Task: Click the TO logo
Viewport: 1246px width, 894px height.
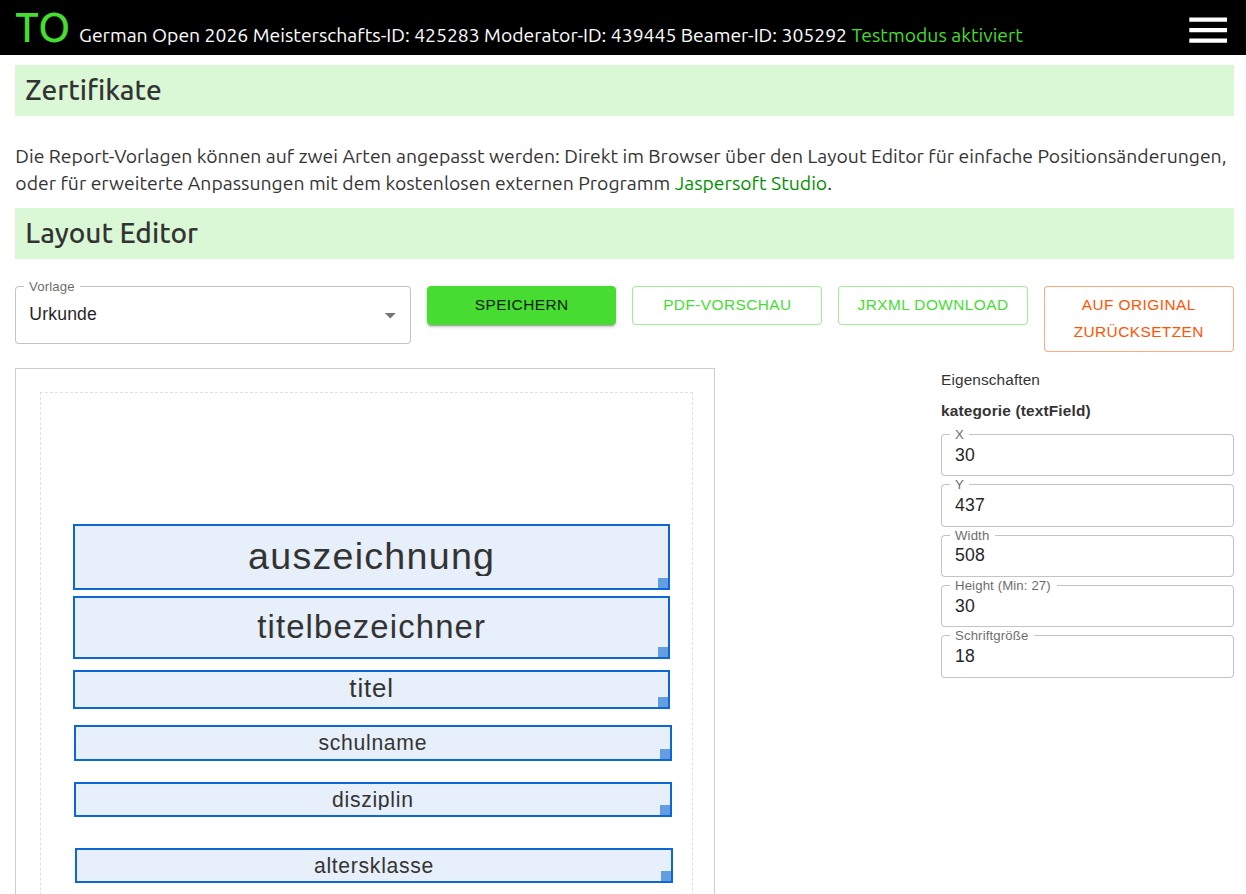Action: (x=43, y=28)
